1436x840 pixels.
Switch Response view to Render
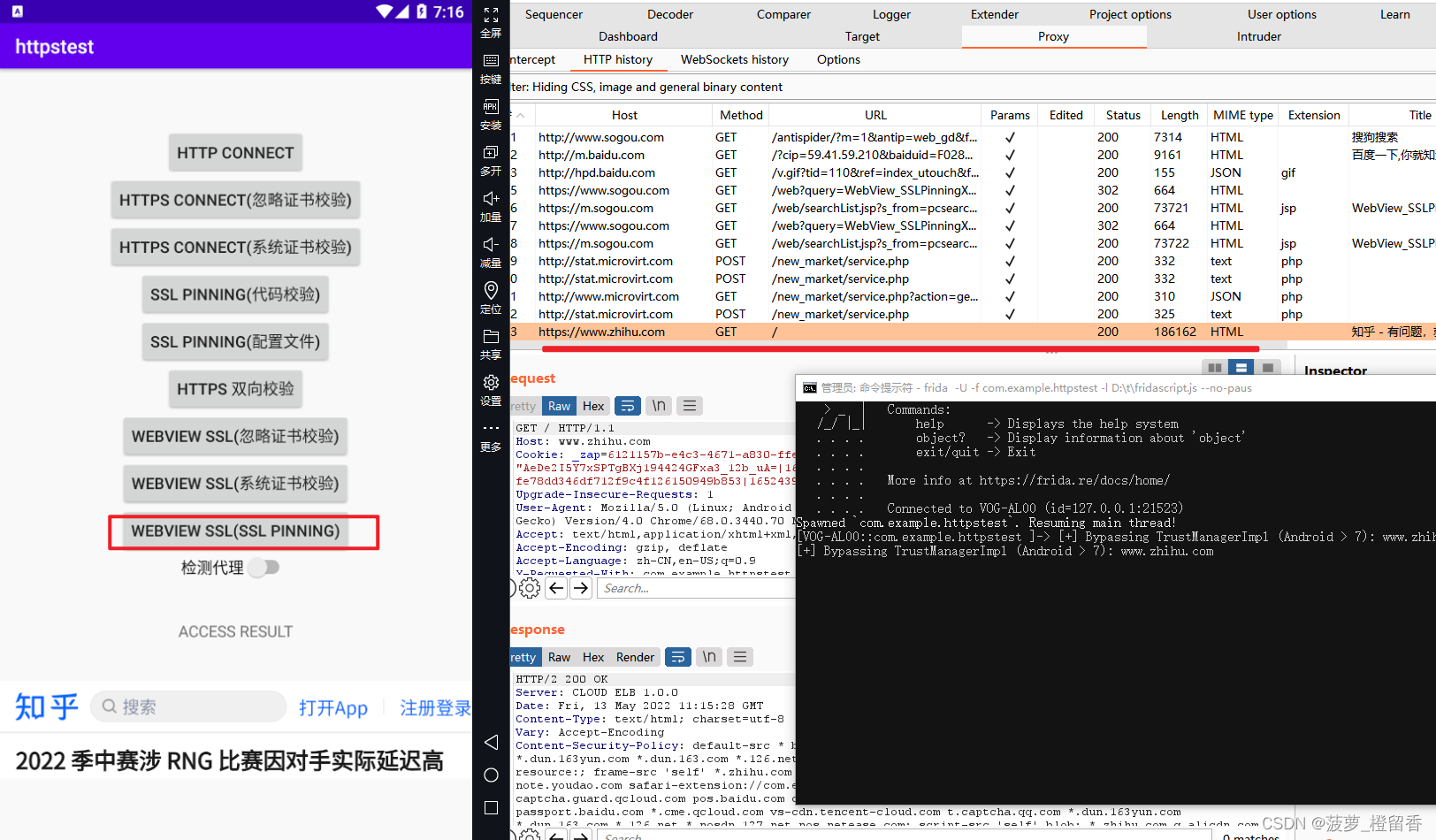tap(635, 657)
